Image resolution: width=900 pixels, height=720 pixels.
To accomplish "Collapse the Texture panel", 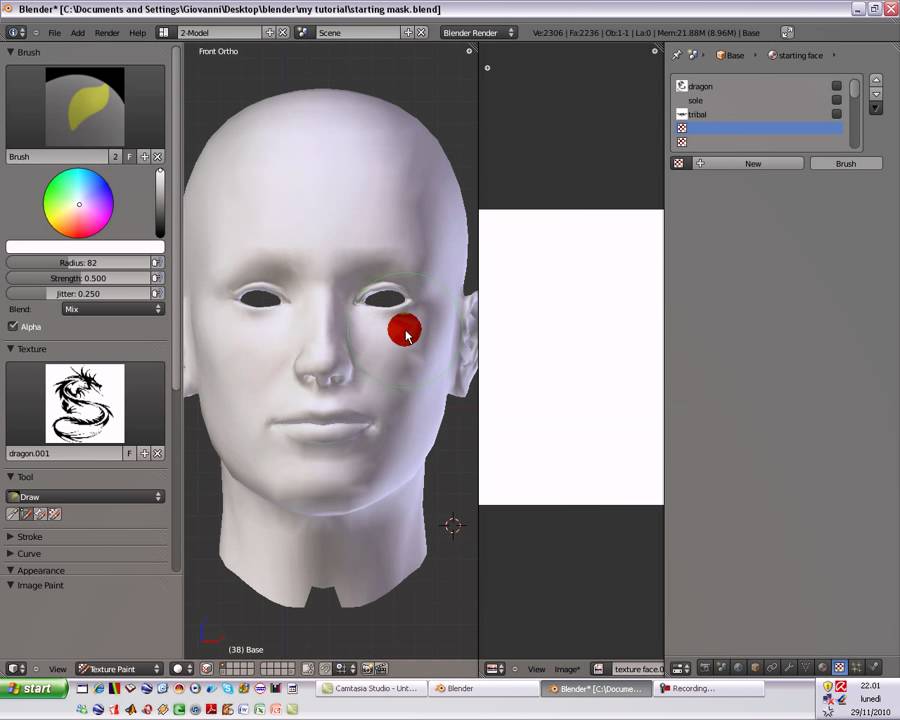I will pos(10,349).
